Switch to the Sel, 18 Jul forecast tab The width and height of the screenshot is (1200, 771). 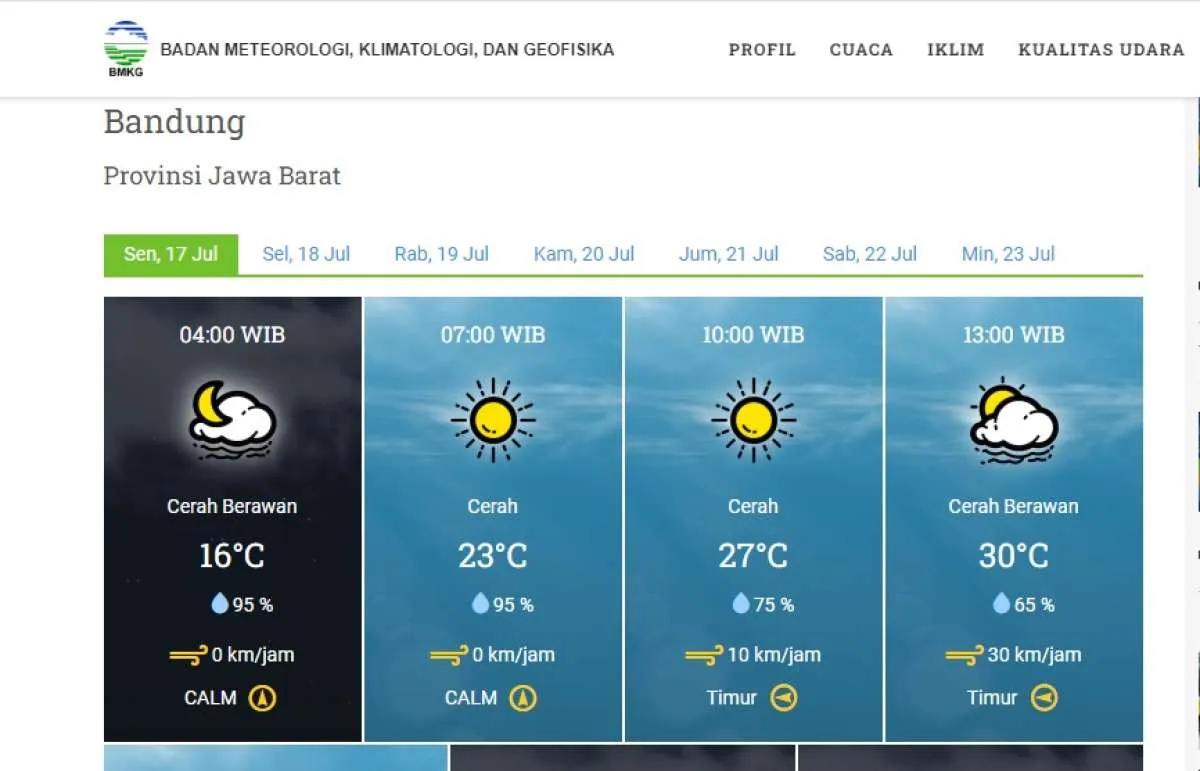[x=306, y=254]
